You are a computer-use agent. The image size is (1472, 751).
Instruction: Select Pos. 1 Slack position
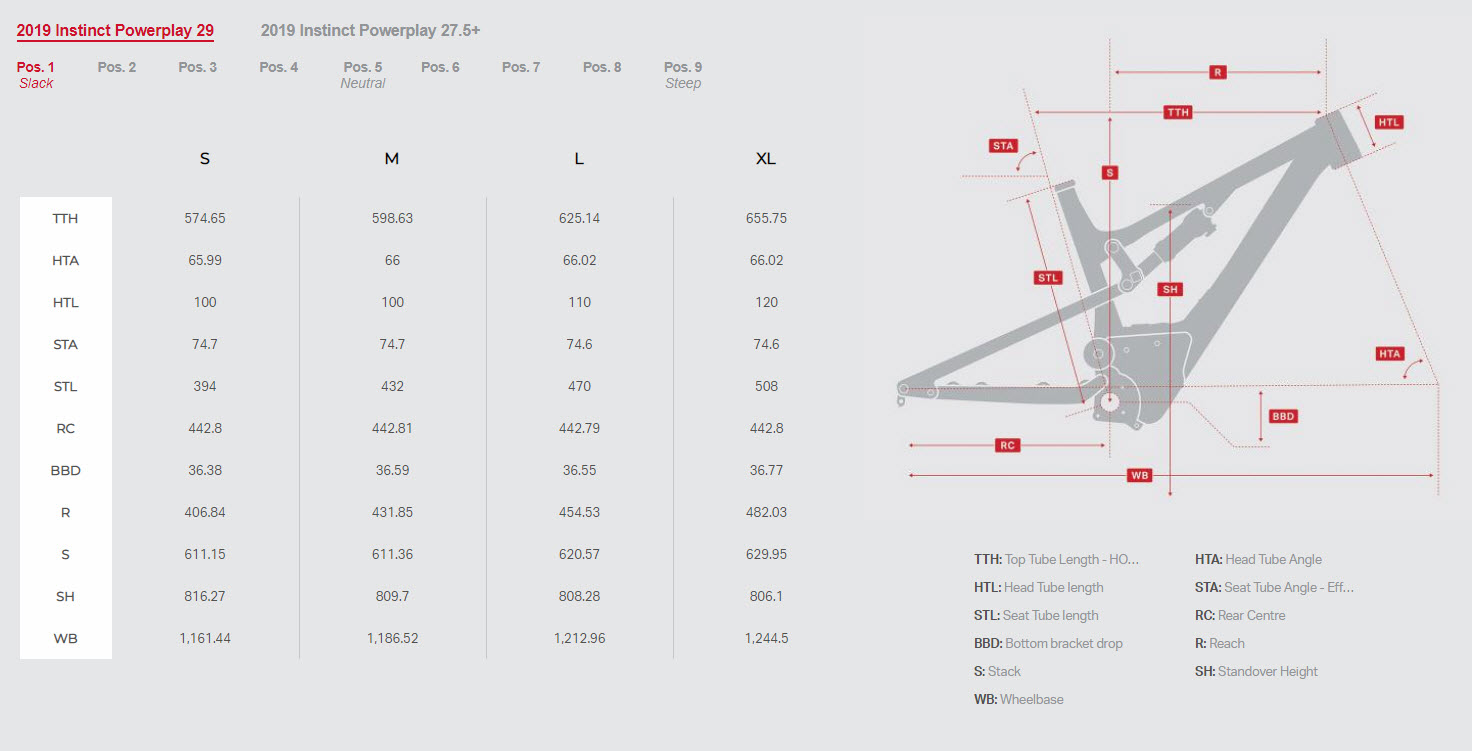pyautogui.click(x=36, y=75)
